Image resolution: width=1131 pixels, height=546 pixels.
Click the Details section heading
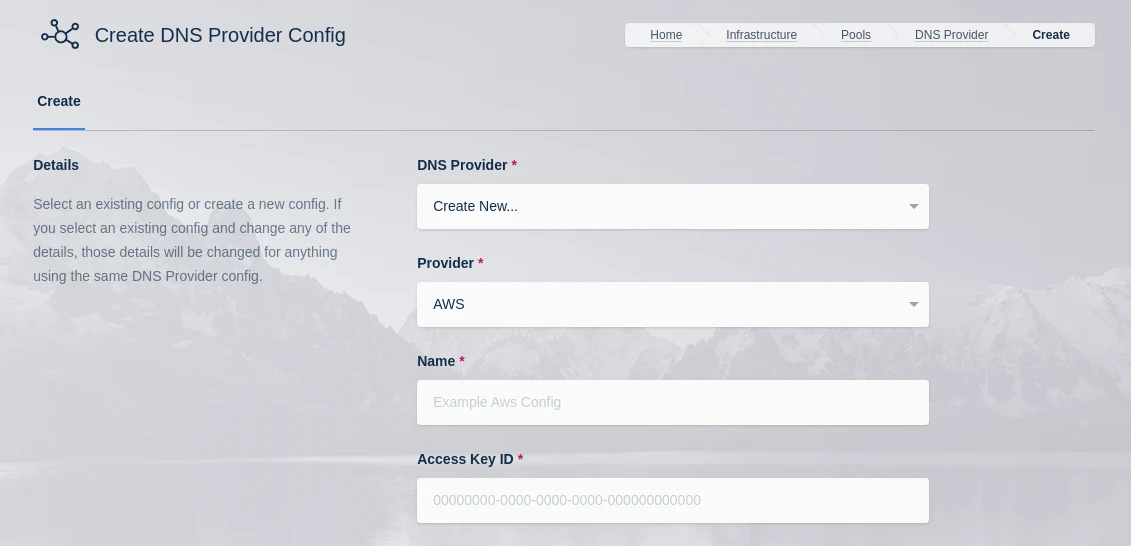coord(56,165)
